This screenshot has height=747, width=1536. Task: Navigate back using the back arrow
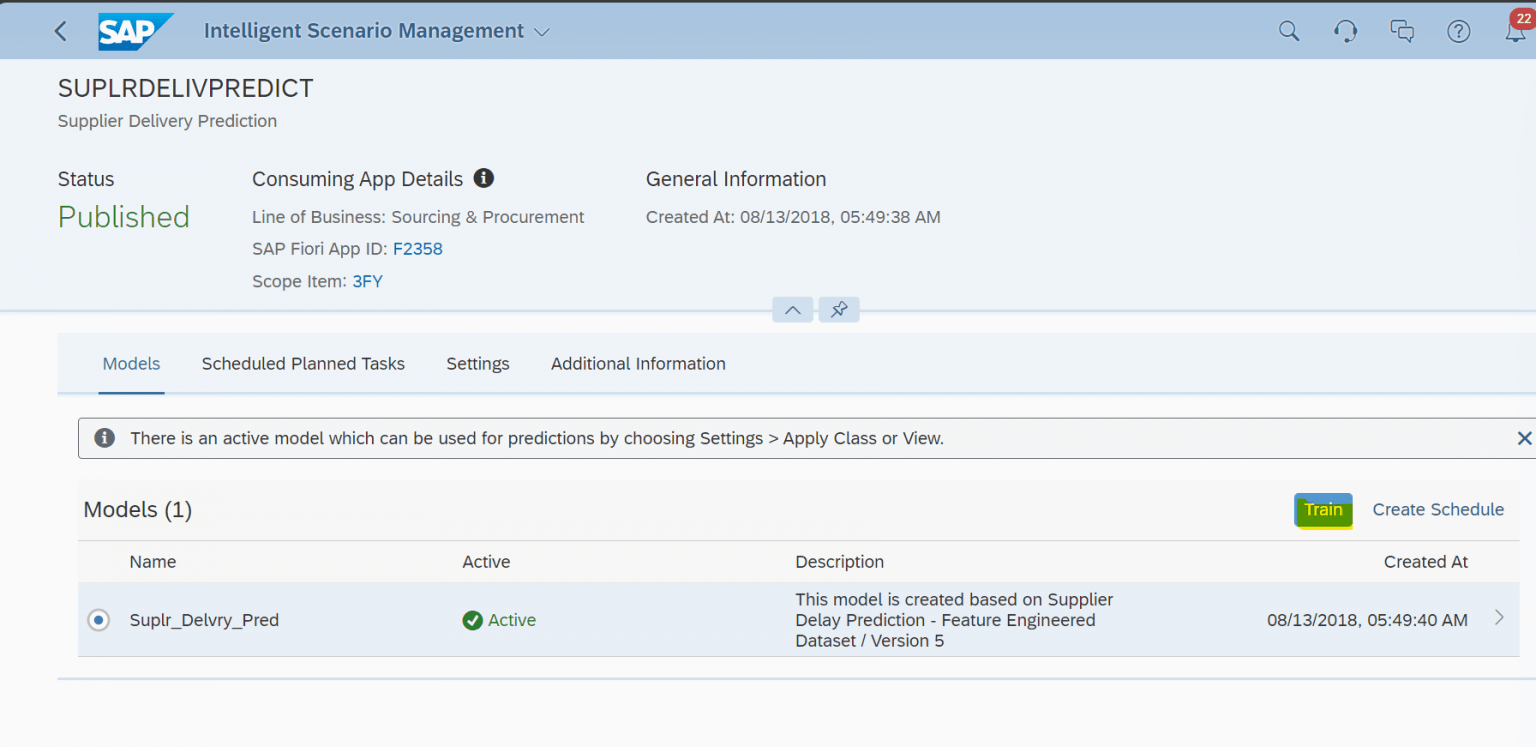point(60,31)
